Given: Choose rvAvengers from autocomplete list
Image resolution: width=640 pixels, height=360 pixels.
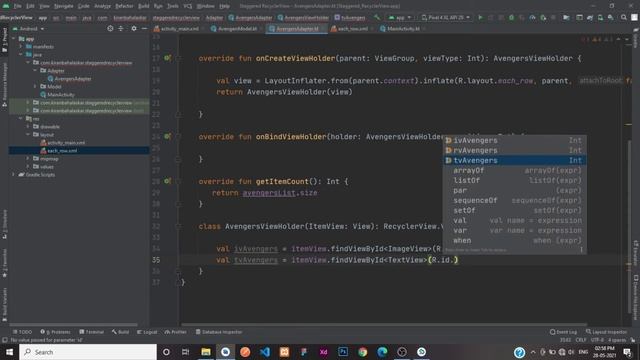Looking at the screenshot, I should [x=515, y=151].
